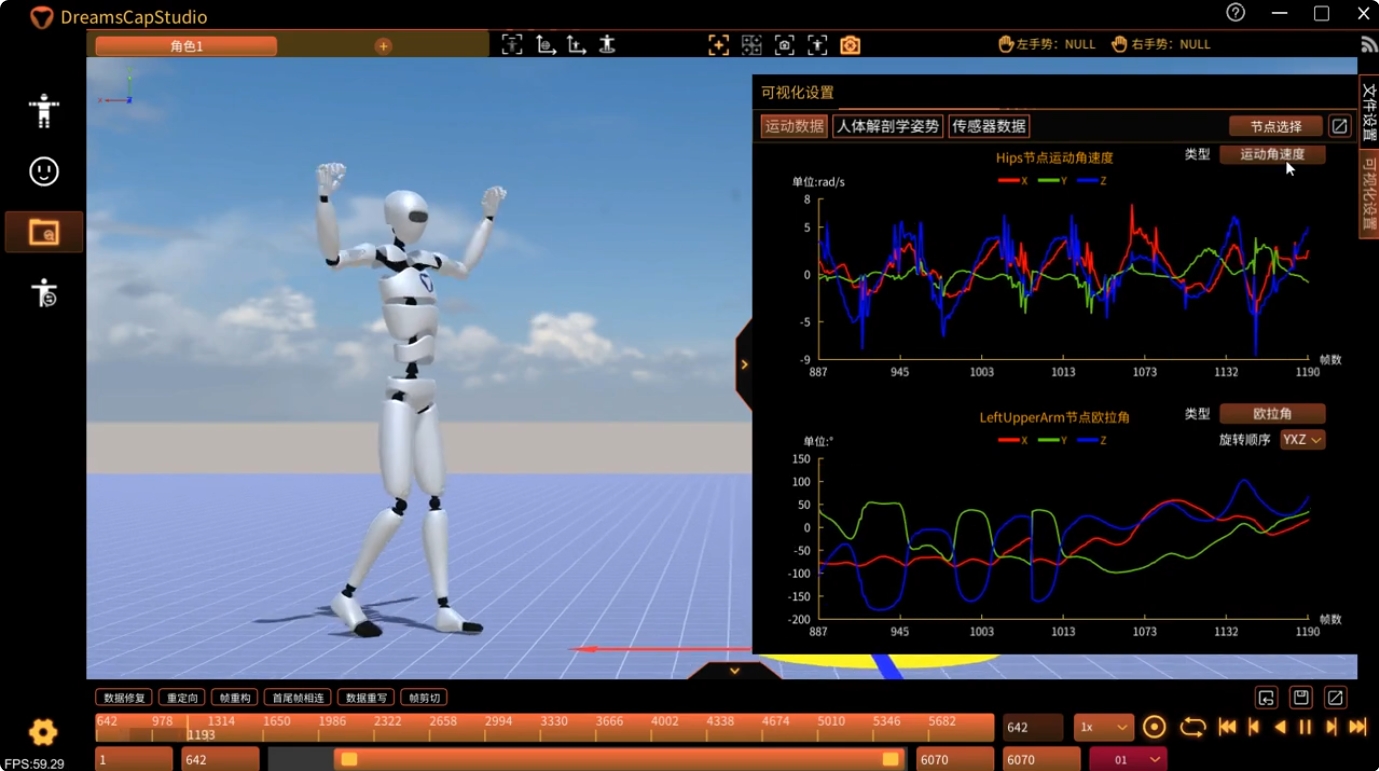Open the help question mark icon
1379x771 pixels.
point(1236,13)
